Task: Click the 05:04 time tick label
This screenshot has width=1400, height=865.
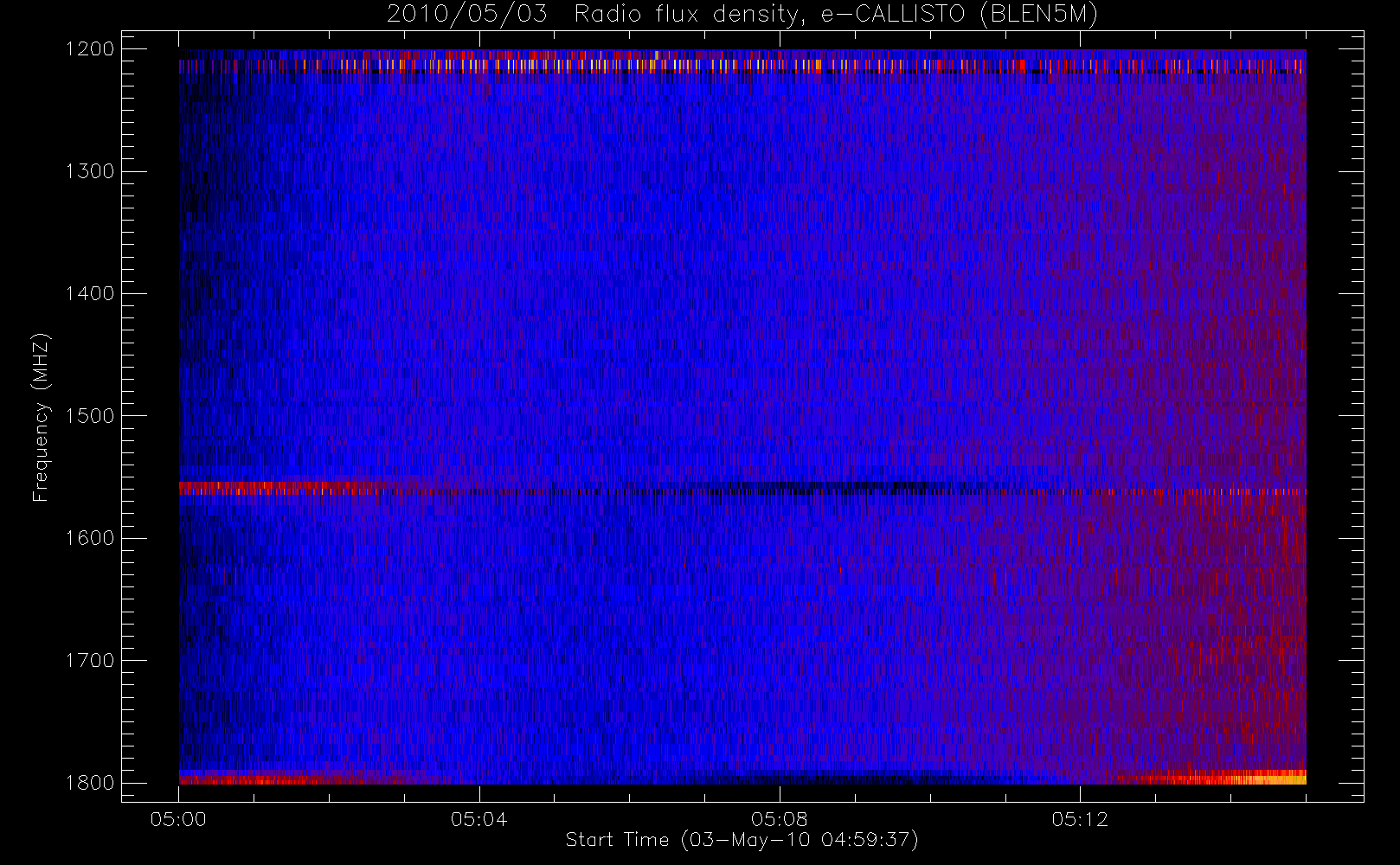Action: click(478, 819)
